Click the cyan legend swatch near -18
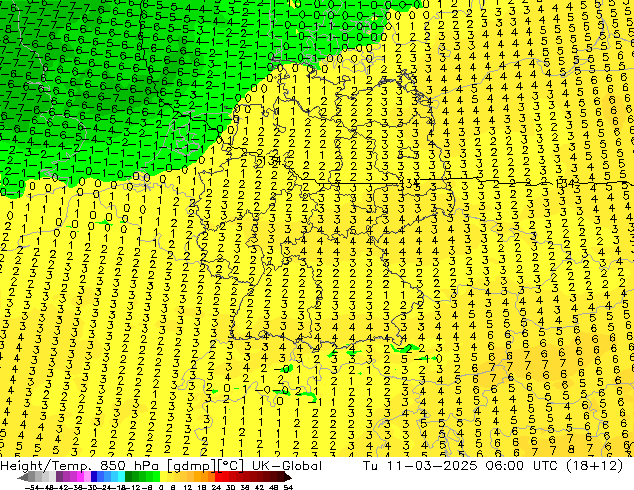The image size is (634, 490). pos(121,477)
